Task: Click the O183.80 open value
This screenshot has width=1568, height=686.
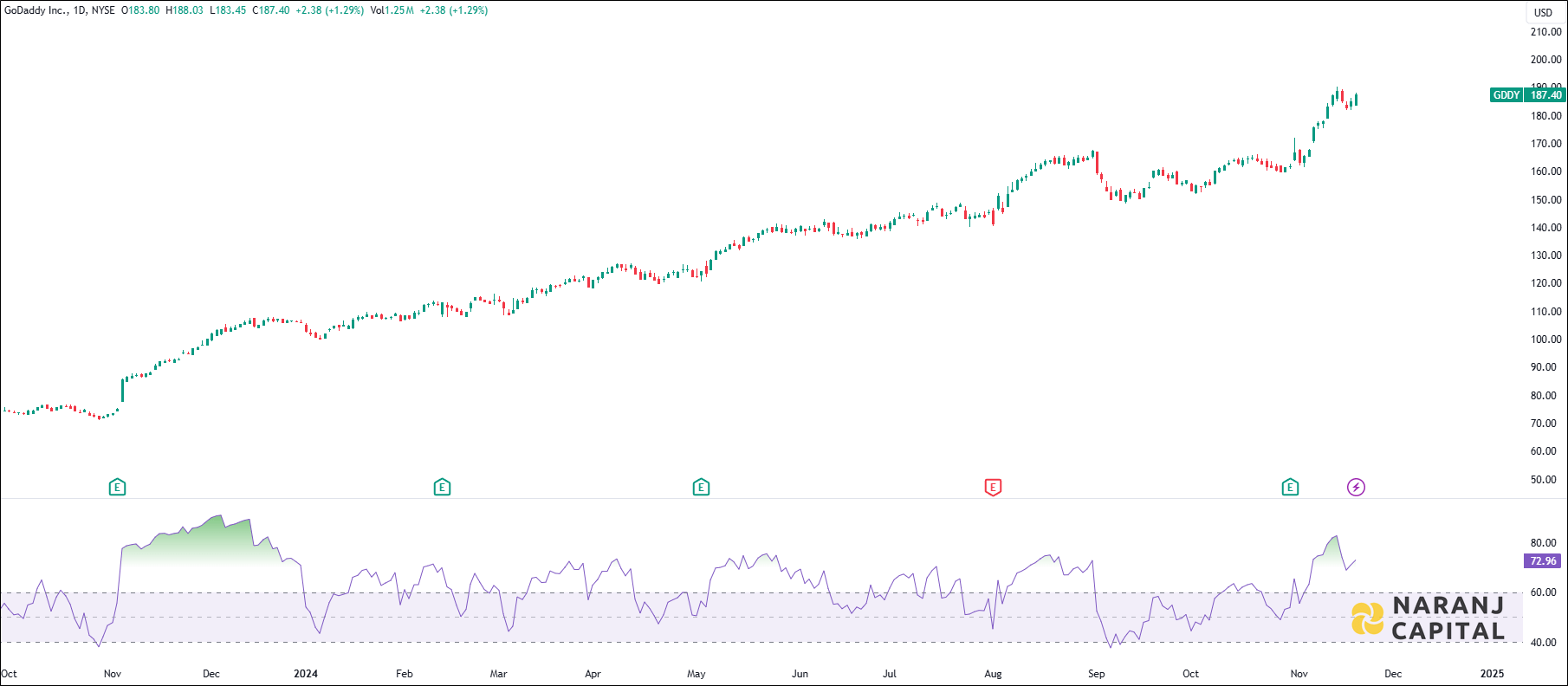Action: (x=140, y=10)
